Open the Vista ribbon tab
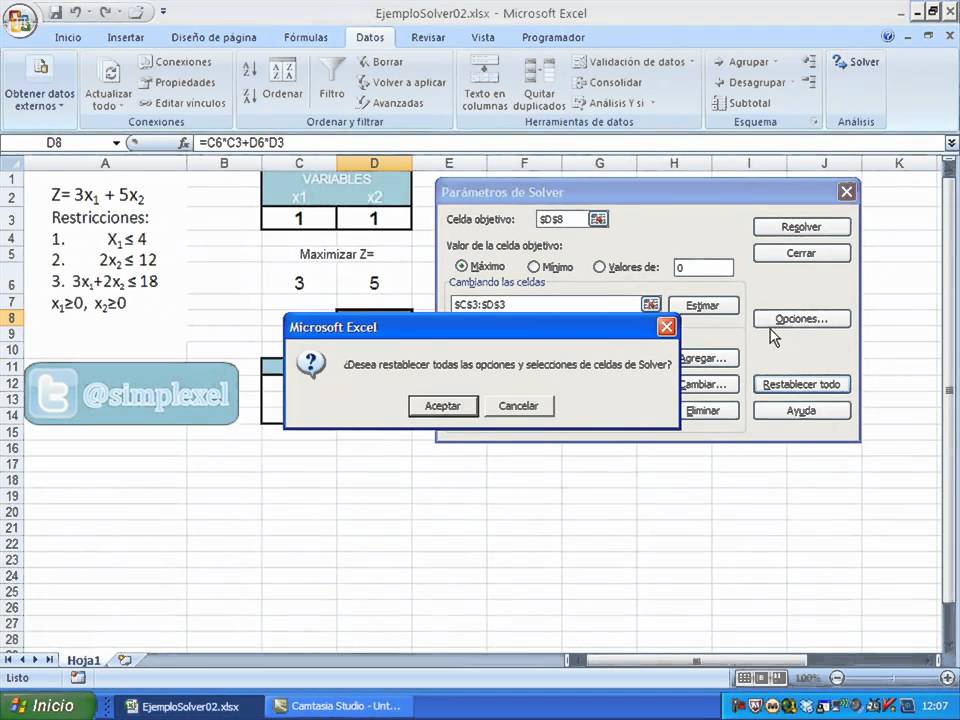This screenshot has height=720, width=960. tap(482, 37)
